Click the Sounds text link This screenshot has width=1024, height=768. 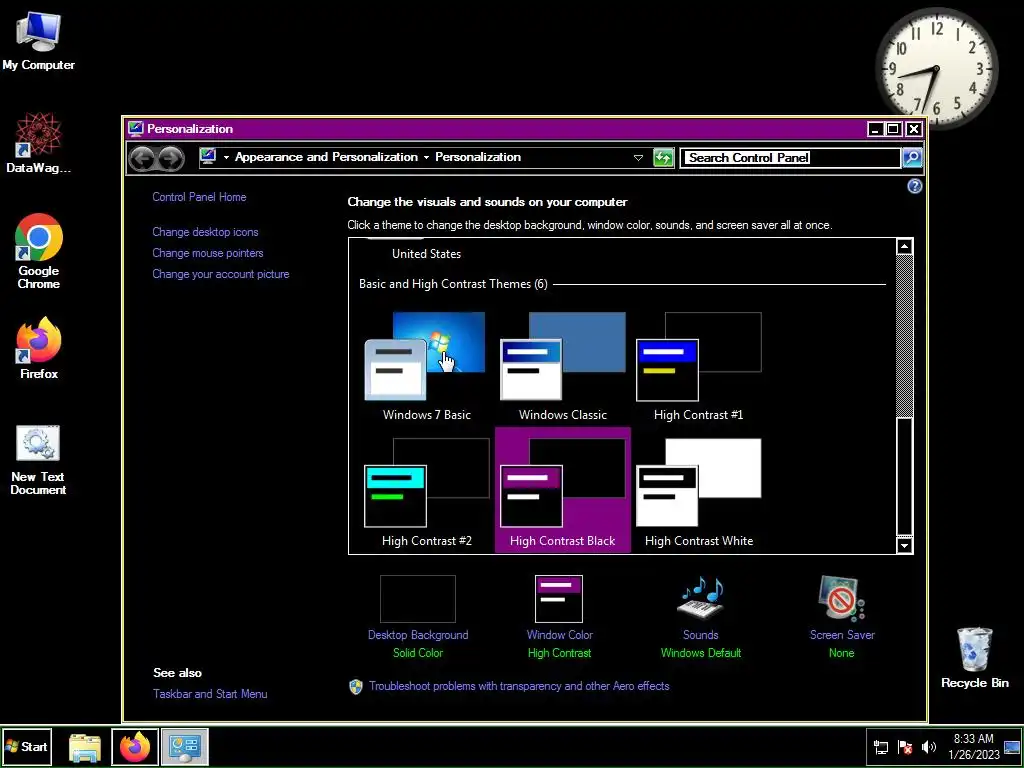coord(701,635)
